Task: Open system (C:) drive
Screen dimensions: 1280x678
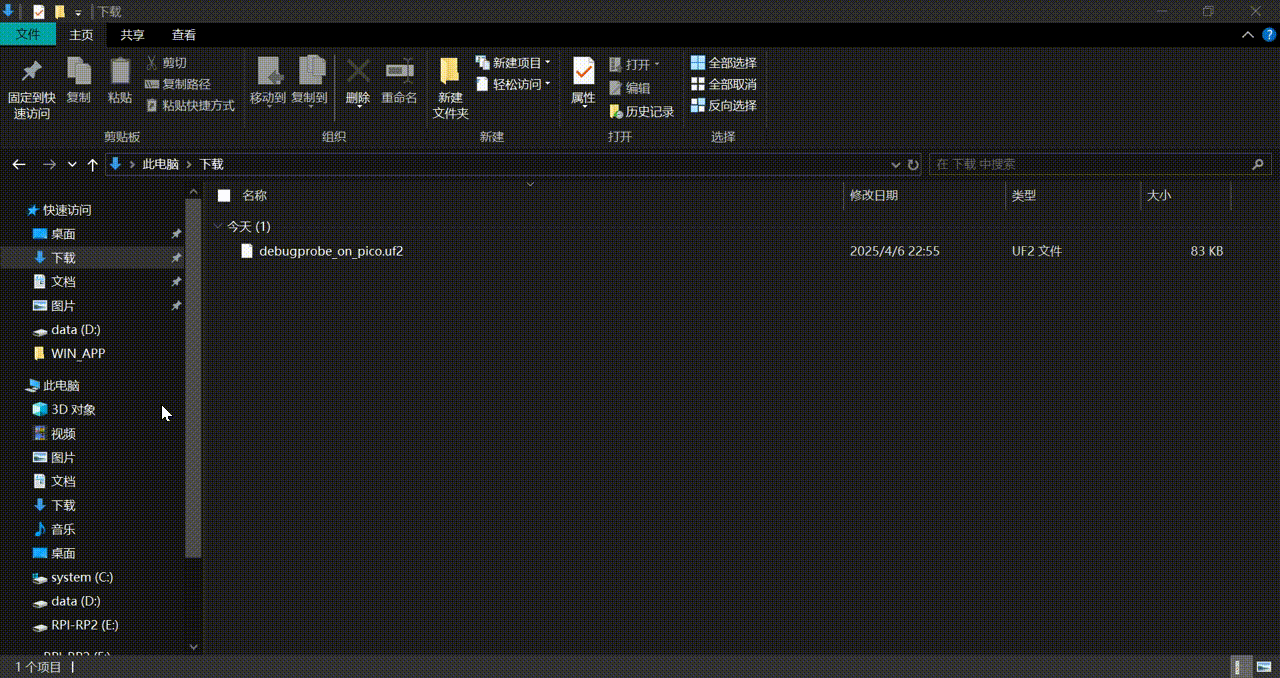Action: [82, 578]
